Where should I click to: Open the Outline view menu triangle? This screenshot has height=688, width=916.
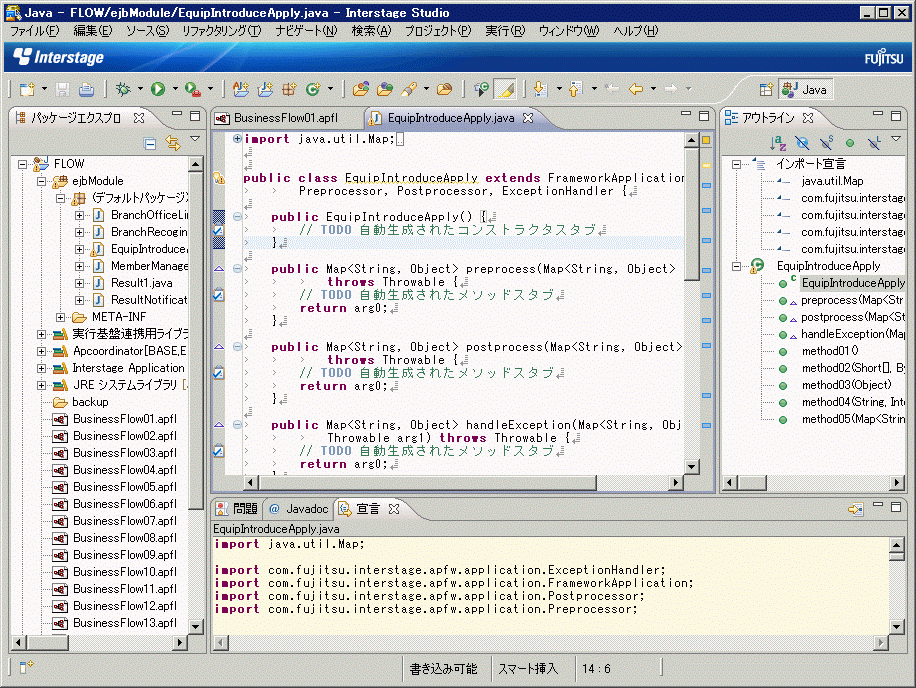pyautogui.click(x=896, y=139)
